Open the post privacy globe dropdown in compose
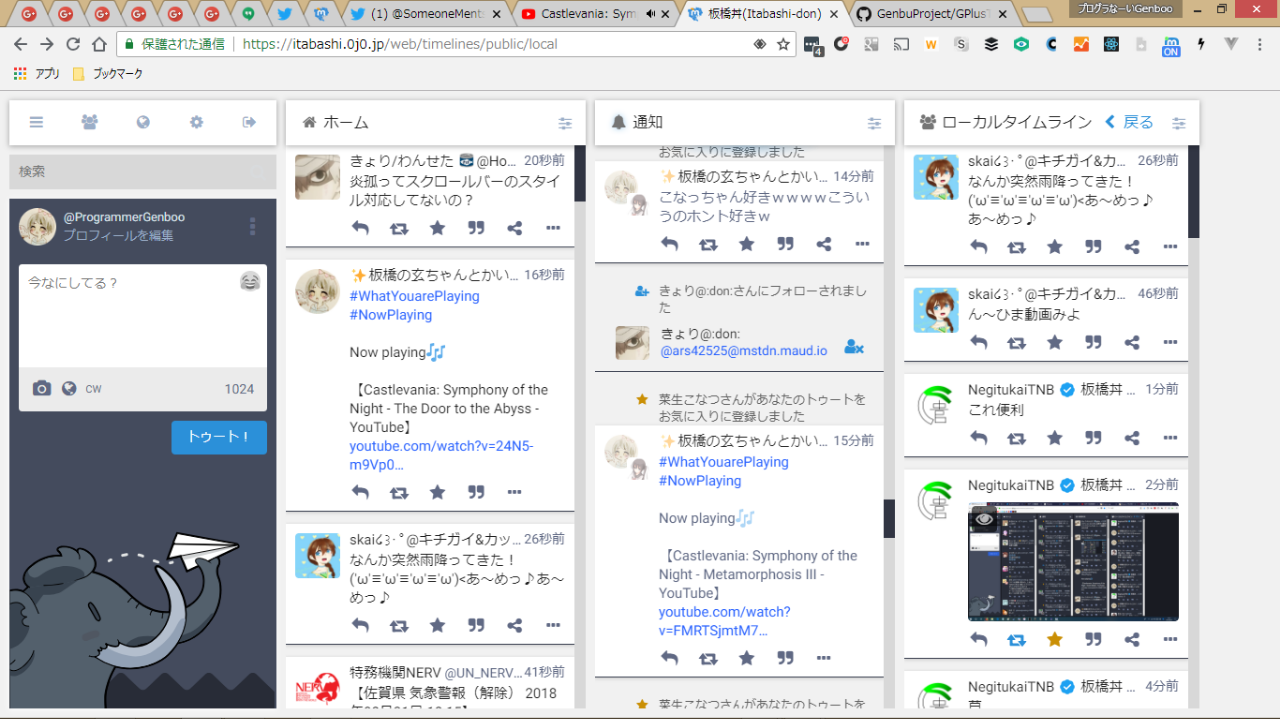The image size is (1280, 719). [69, 389]
